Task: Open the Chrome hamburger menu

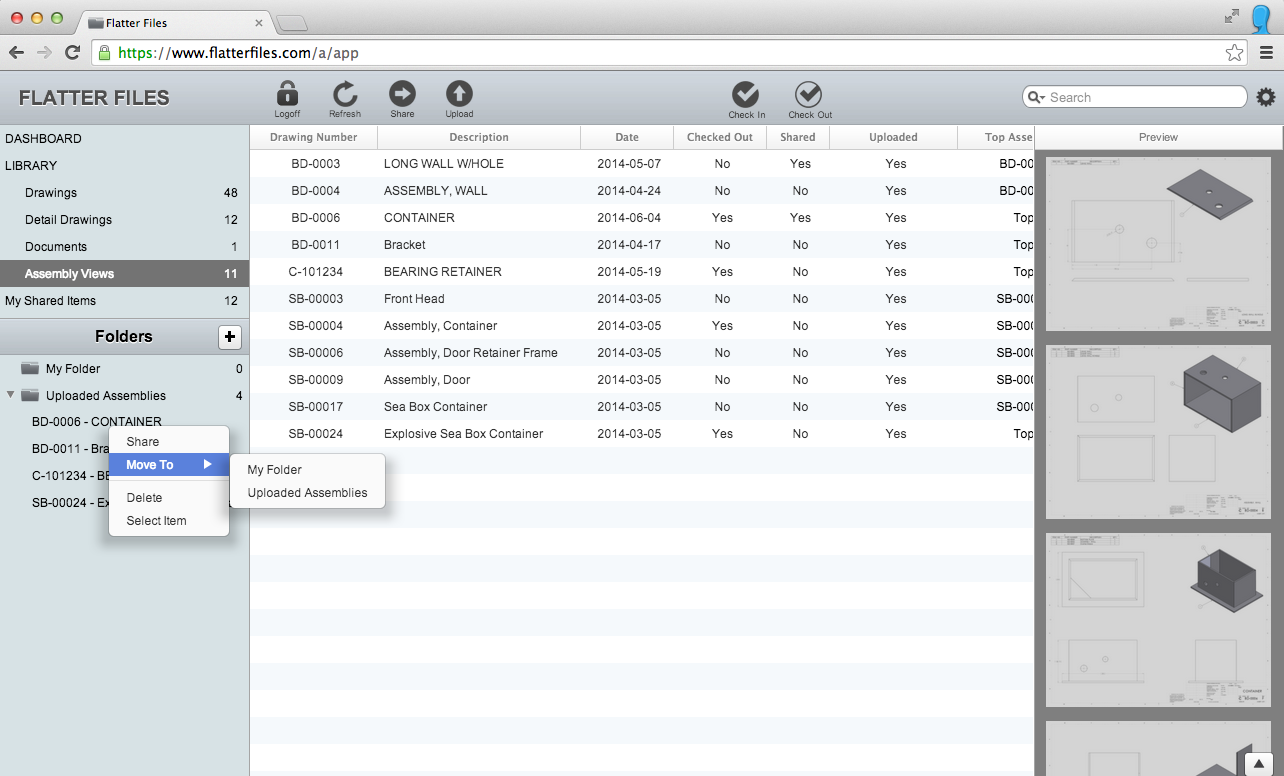Action: [x=1266, y=53]
